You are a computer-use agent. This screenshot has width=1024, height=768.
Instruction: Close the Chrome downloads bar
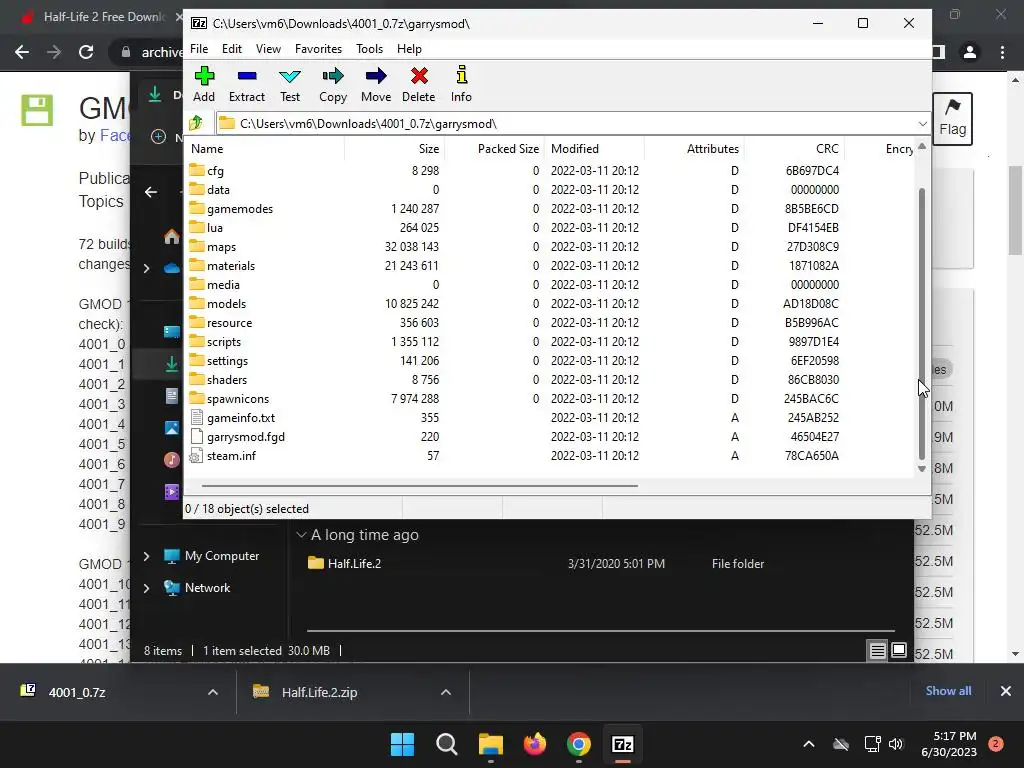[1006, 691]
